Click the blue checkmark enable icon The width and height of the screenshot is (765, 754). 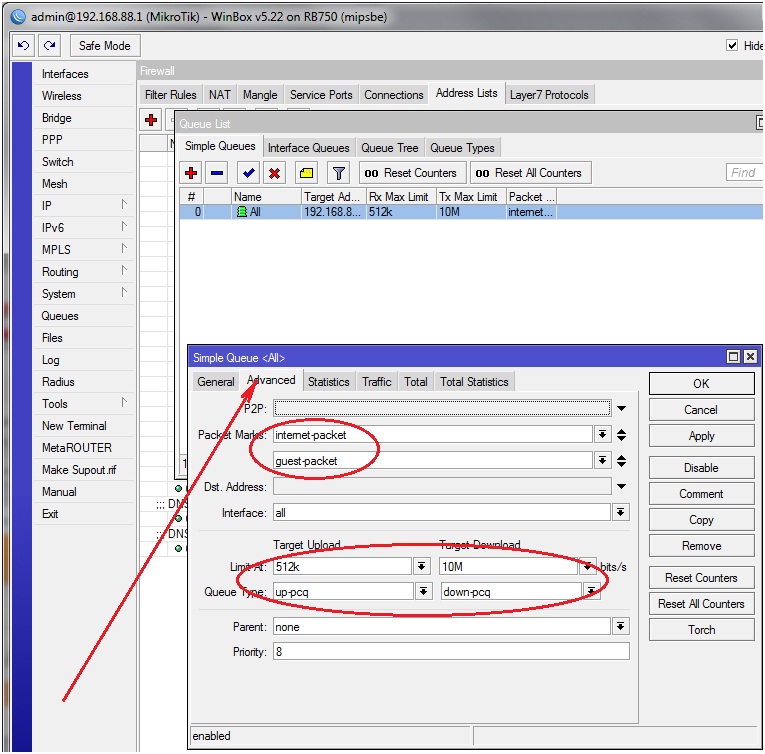(x=249, y=173)
